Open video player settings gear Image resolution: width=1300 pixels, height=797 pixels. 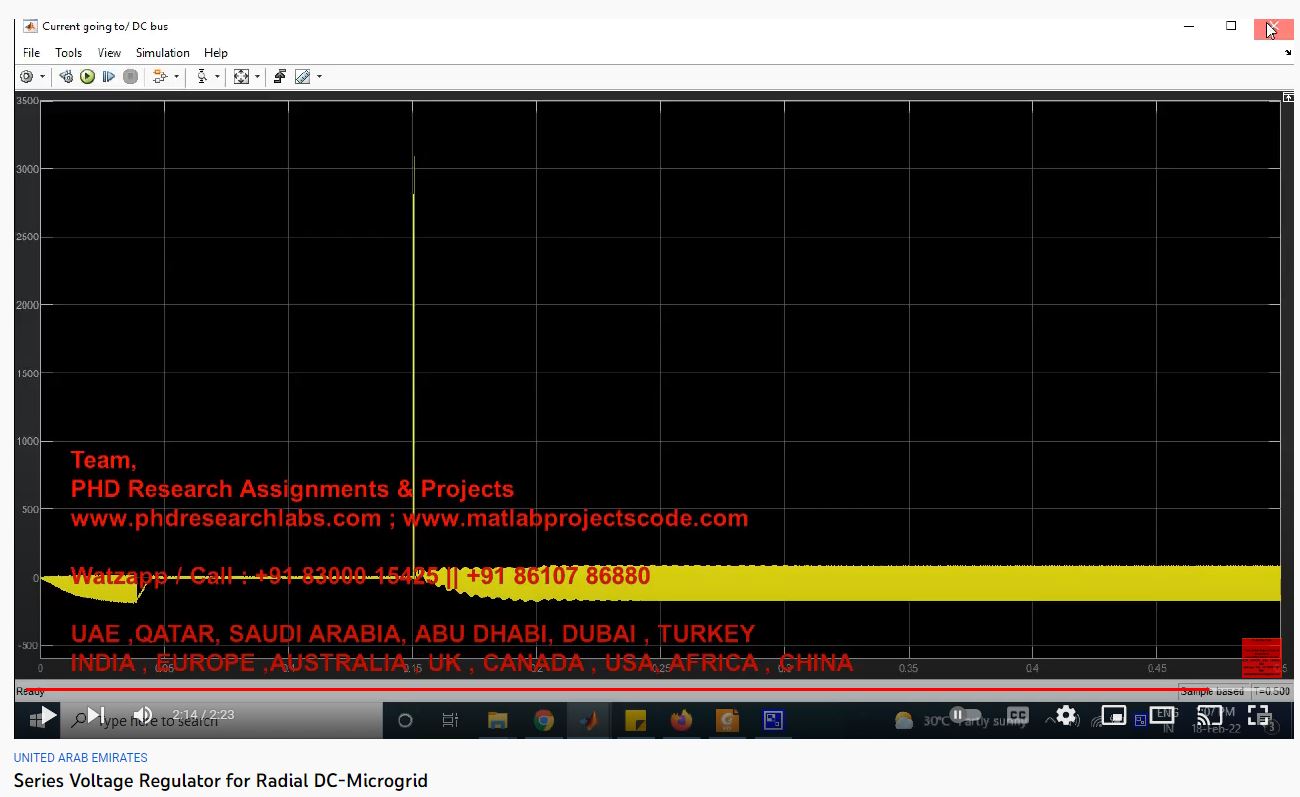[x=1066, y=715]
